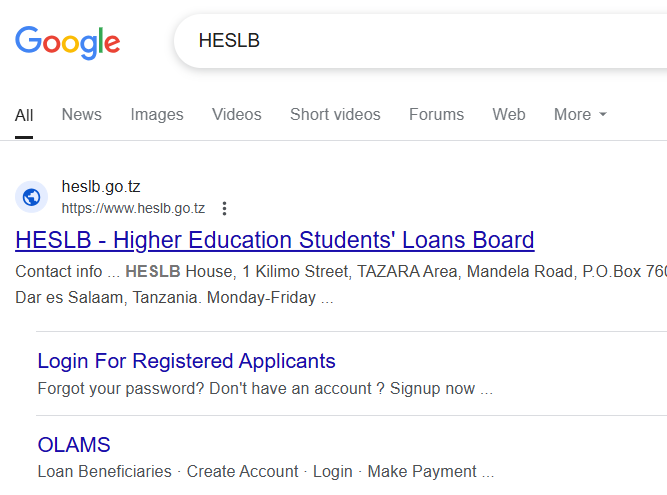Click the heslb.go.tz globe favicon

pos(31,197)
